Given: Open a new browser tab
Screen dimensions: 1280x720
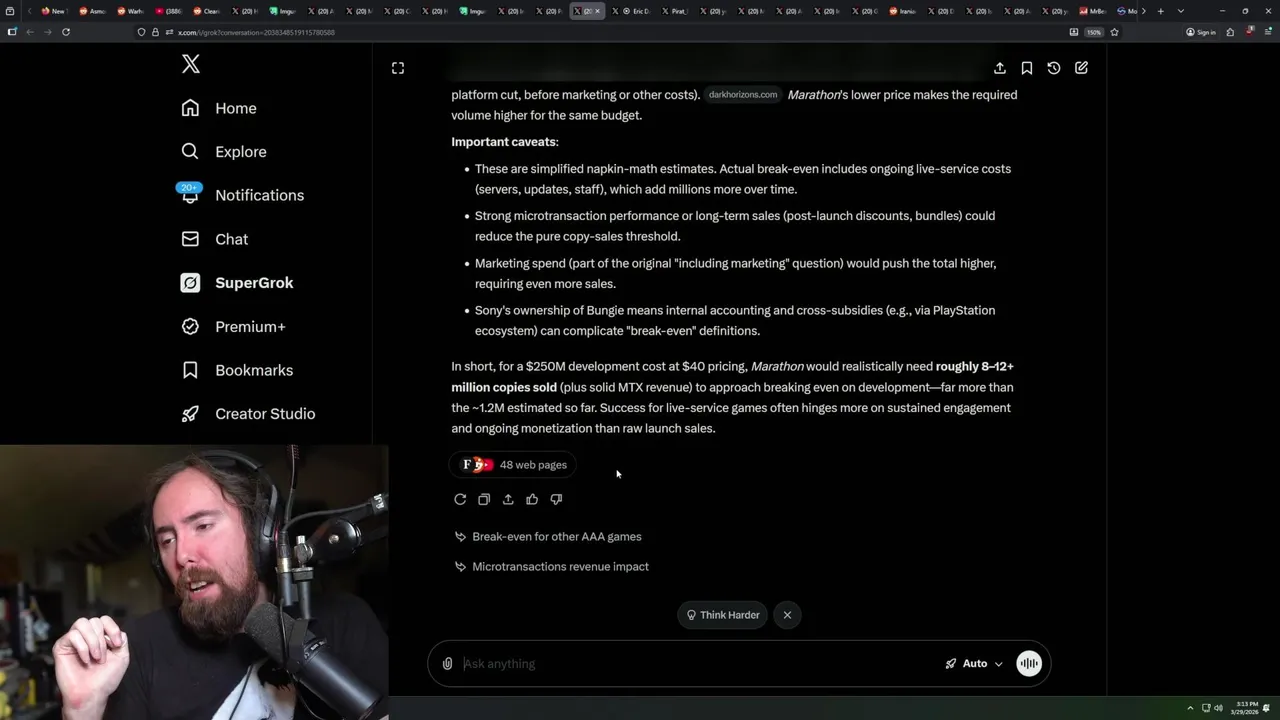Looking at the screenshot, I should tap(1160, 11).
